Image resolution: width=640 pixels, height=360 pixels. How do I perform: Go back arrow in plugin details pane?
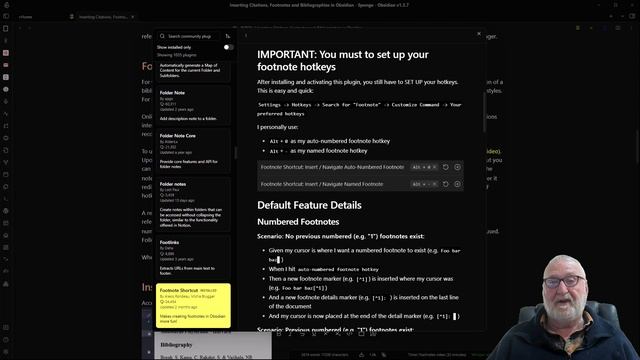click(246, 36)
